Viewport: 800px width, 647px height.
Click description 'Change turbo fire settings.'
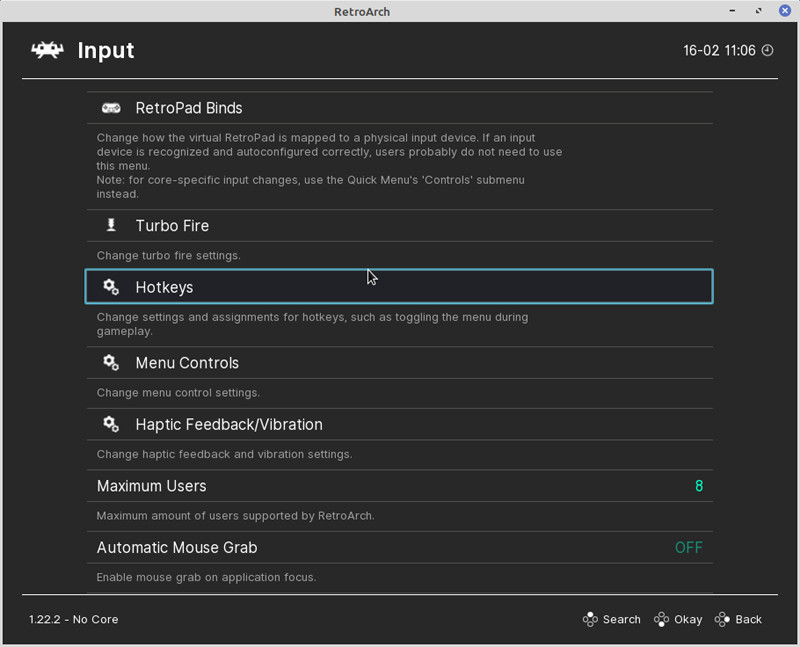[x=168, y=256]
